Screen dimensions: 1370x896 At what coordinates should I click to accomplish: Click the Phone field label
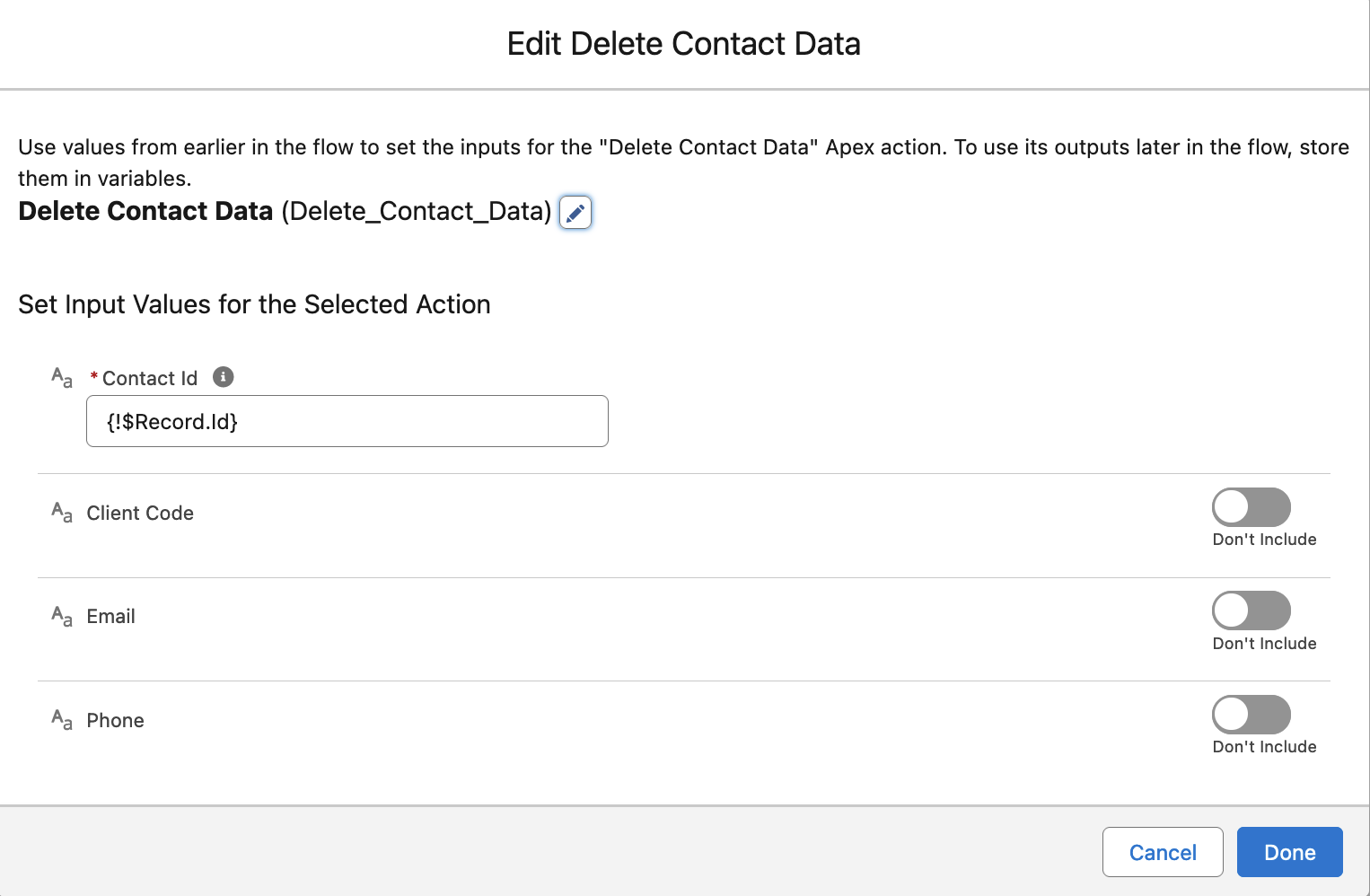[x=116, y=721]
